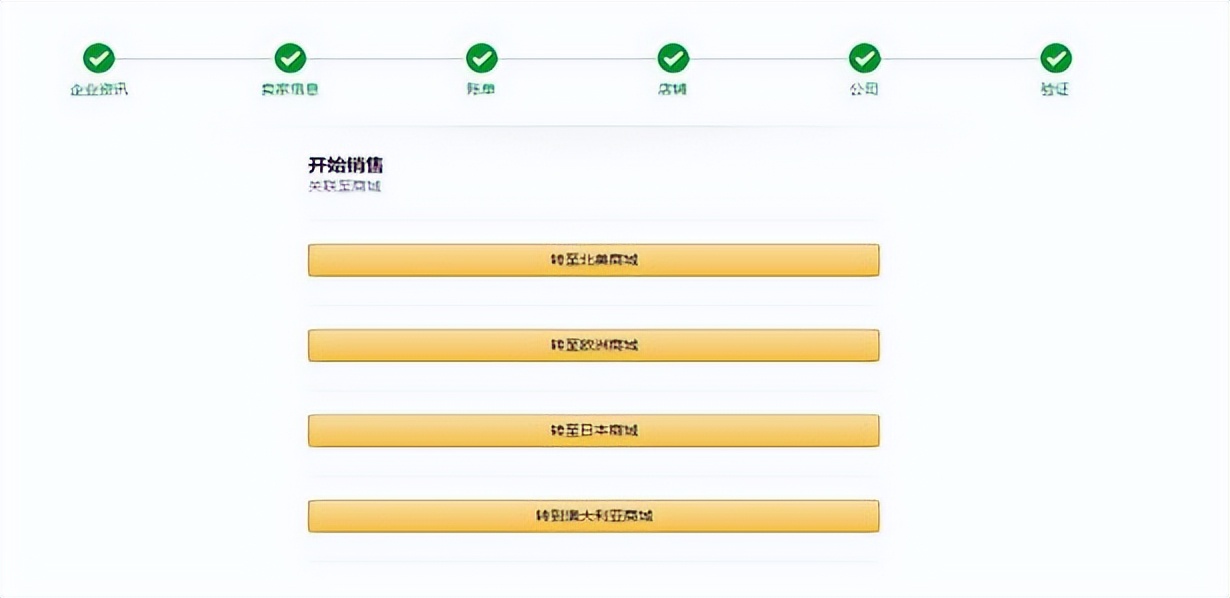1230x598 pixels.
Task: Select the 验证 step label
Action: [1056, 91]
